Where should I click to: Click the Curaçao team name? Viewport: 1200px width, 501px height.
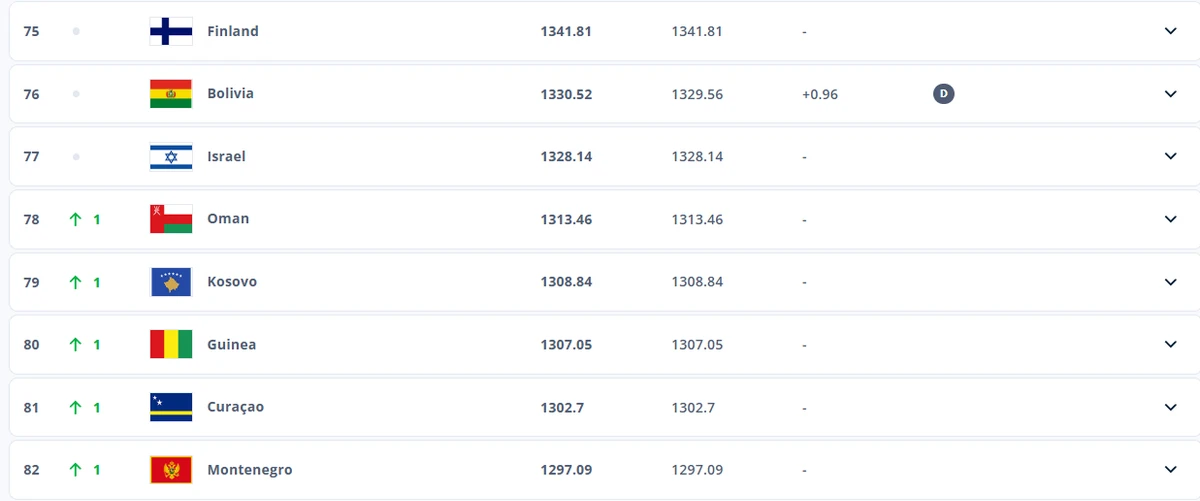pyautogui.click(x=235, y=407)
